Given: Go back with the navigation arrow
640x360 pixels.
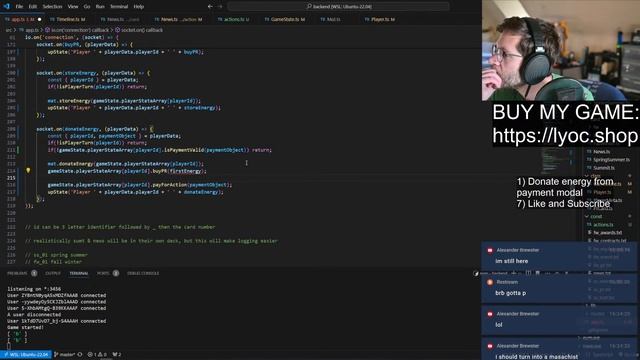Looking at the screenshot, I should click(x=210, y=7).
